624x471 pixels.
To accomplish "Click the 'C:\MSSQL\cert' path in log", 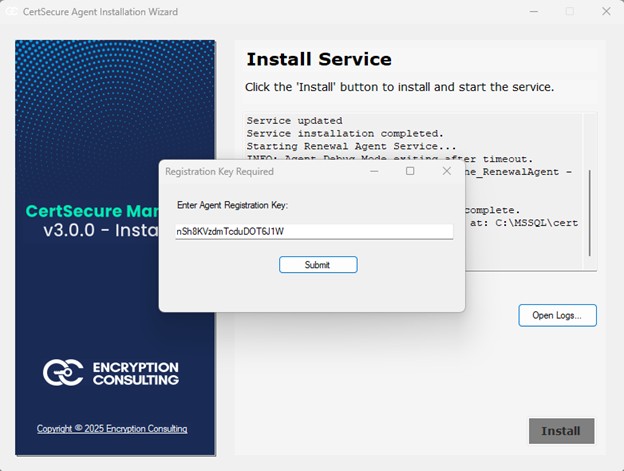I will coord(536,223).
